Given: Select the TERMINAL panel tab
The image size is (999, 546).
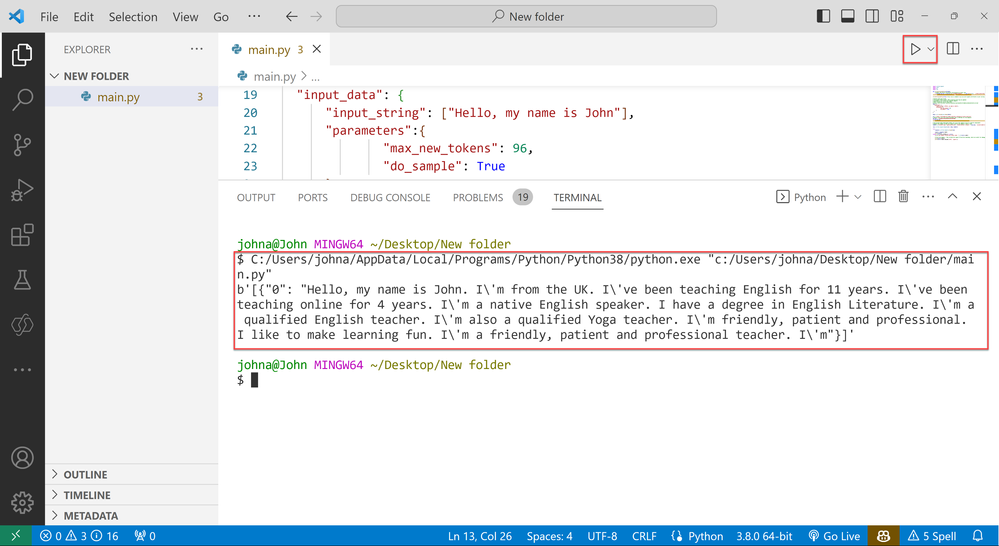Looking at the screenshot, I should [x=577, y=198].
